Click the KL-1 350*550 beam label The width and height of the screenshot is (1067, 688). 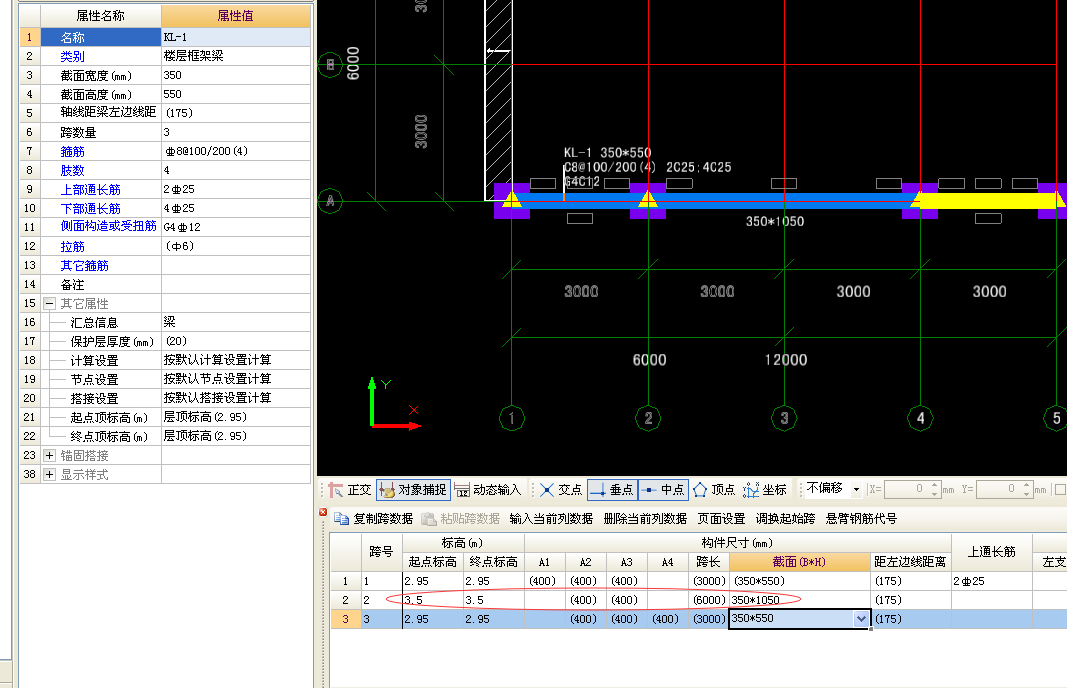[608, 153]
